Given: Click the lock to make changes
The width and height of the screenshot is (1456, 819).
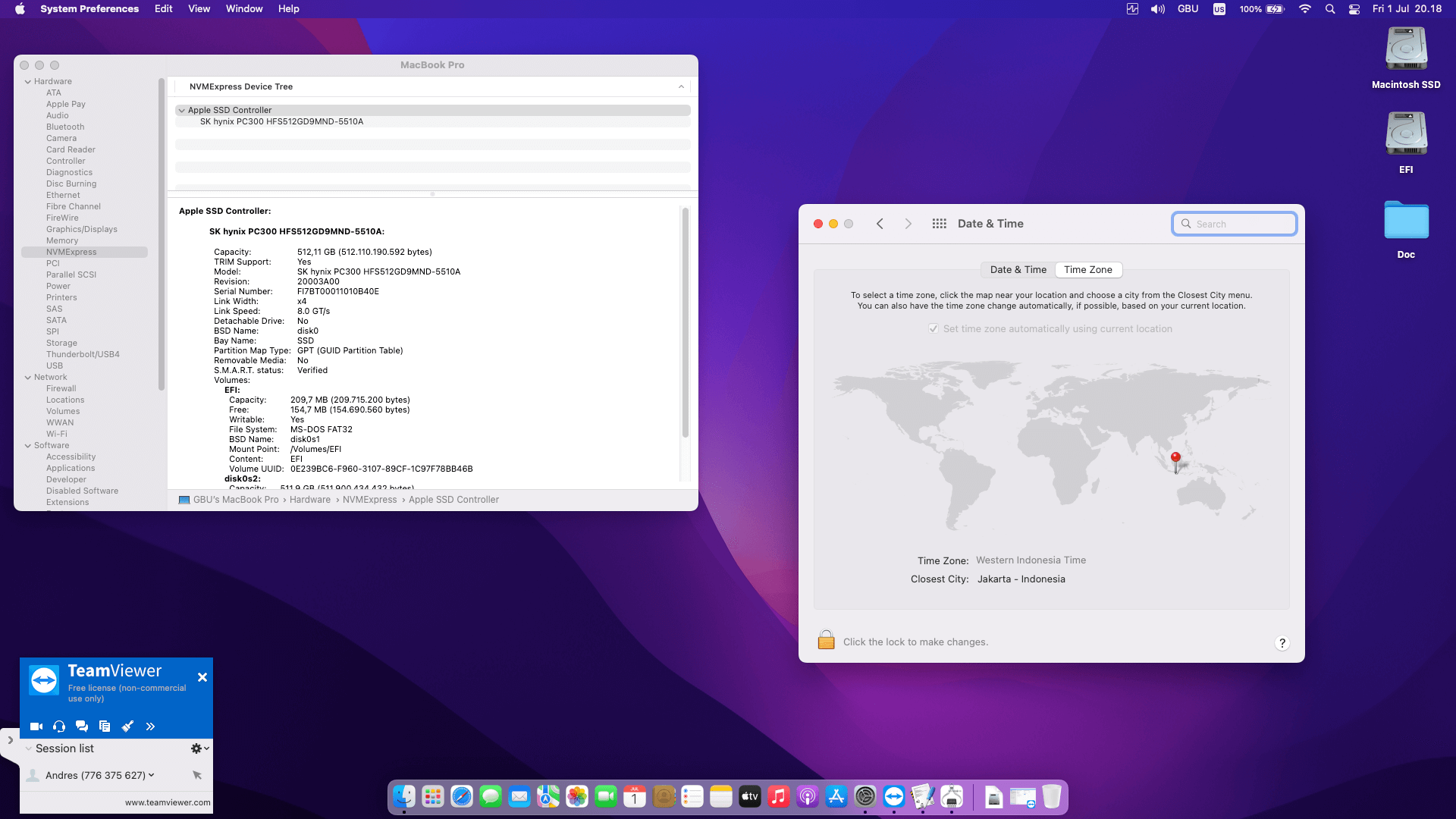Looking at the screenshot, I should tap(827, 641).
